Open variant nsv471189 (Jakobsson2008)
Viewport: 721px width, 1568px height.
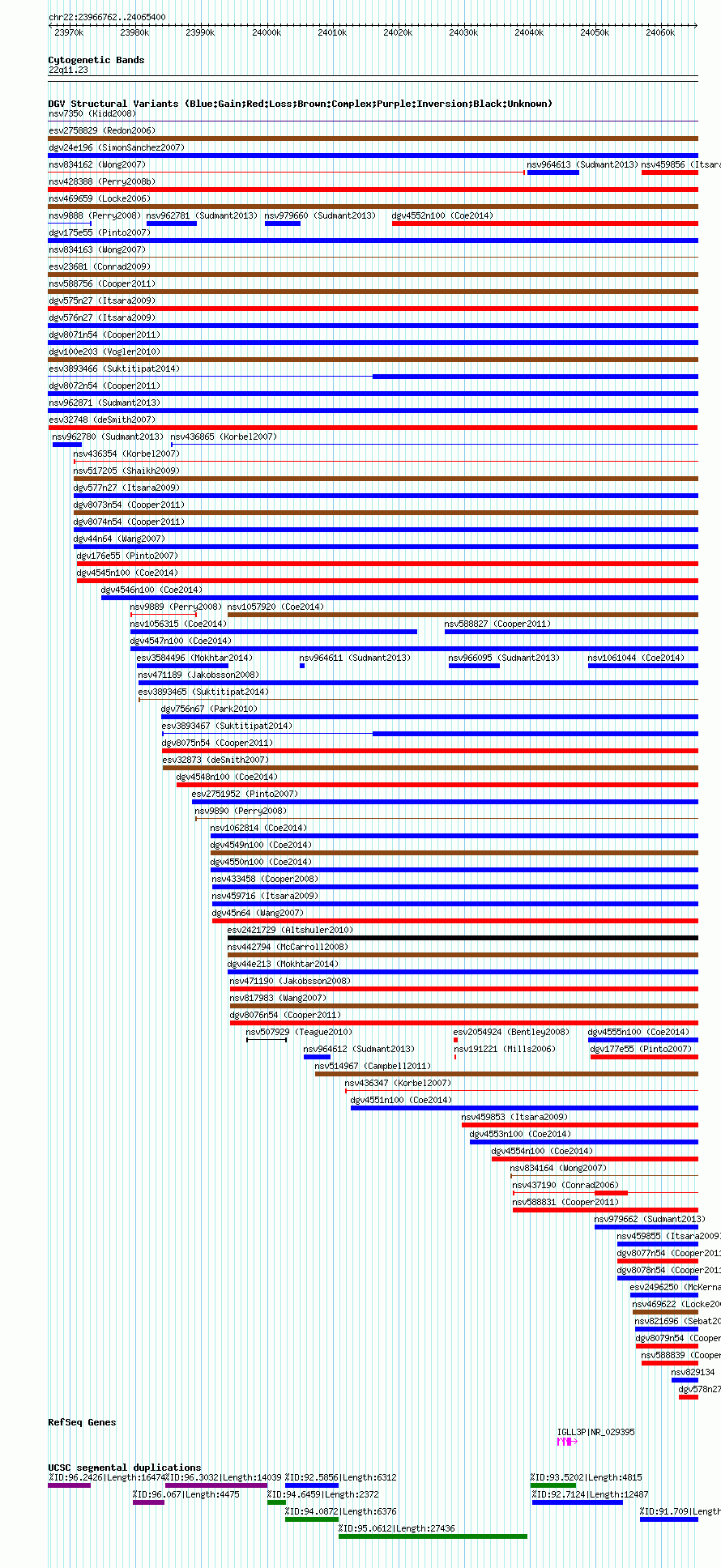tap(418, 683)
